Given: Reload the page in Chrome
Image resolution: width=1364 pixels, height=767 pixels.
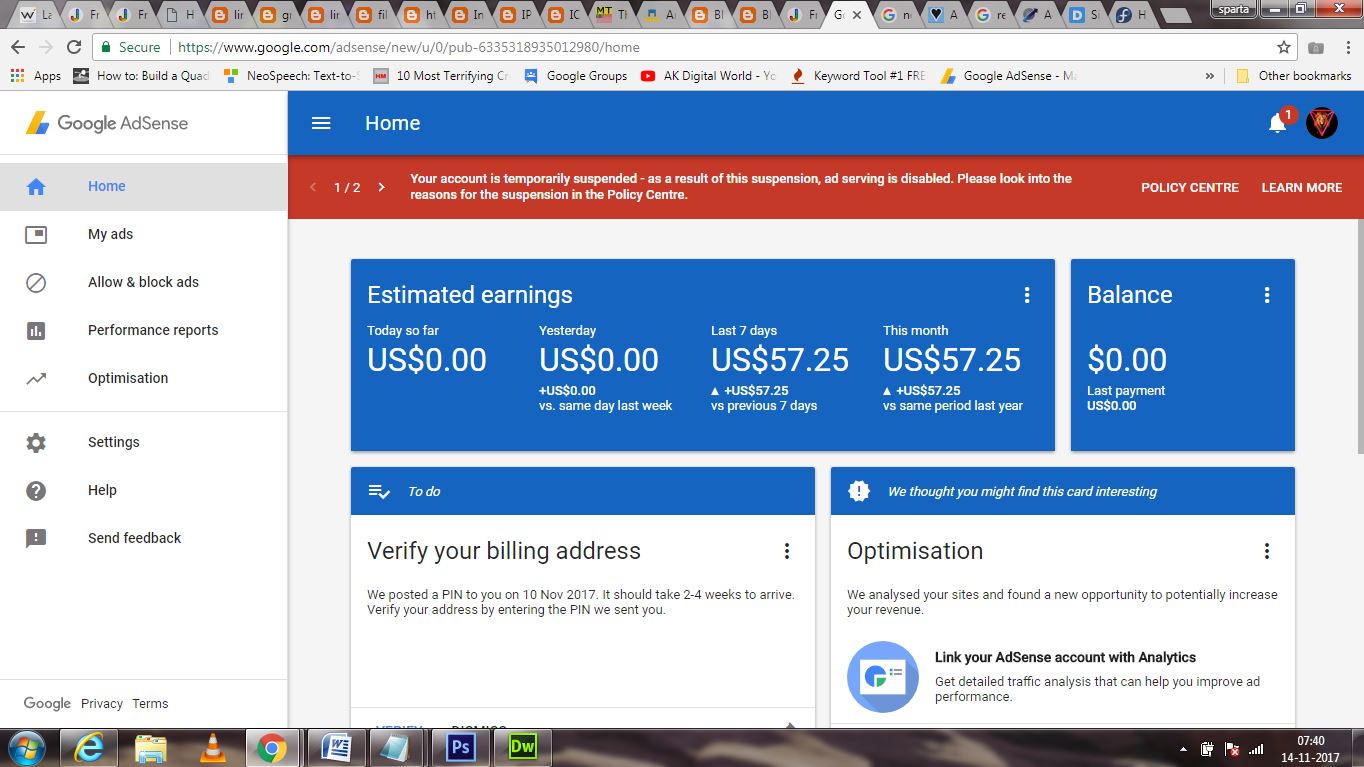Looking at the screenshot, I should tap(73, 47).
